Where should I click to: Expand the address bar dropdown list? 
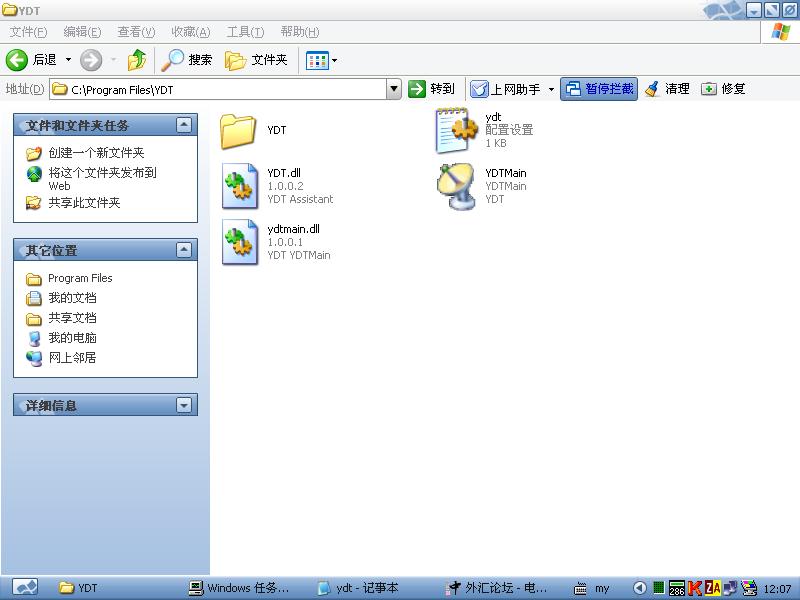coord(393,89)
